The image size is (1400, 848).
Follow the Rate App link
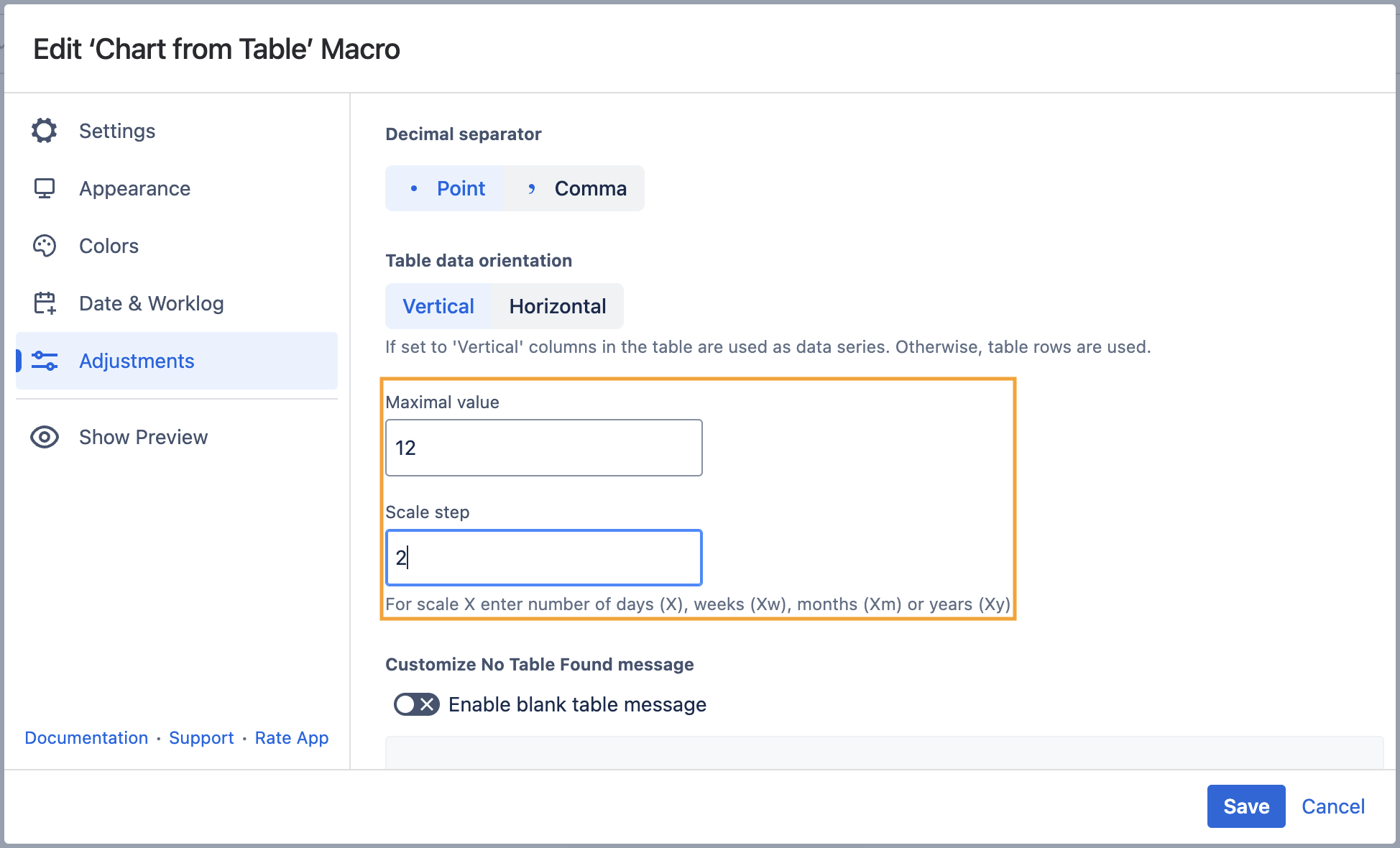coord(291,738)
